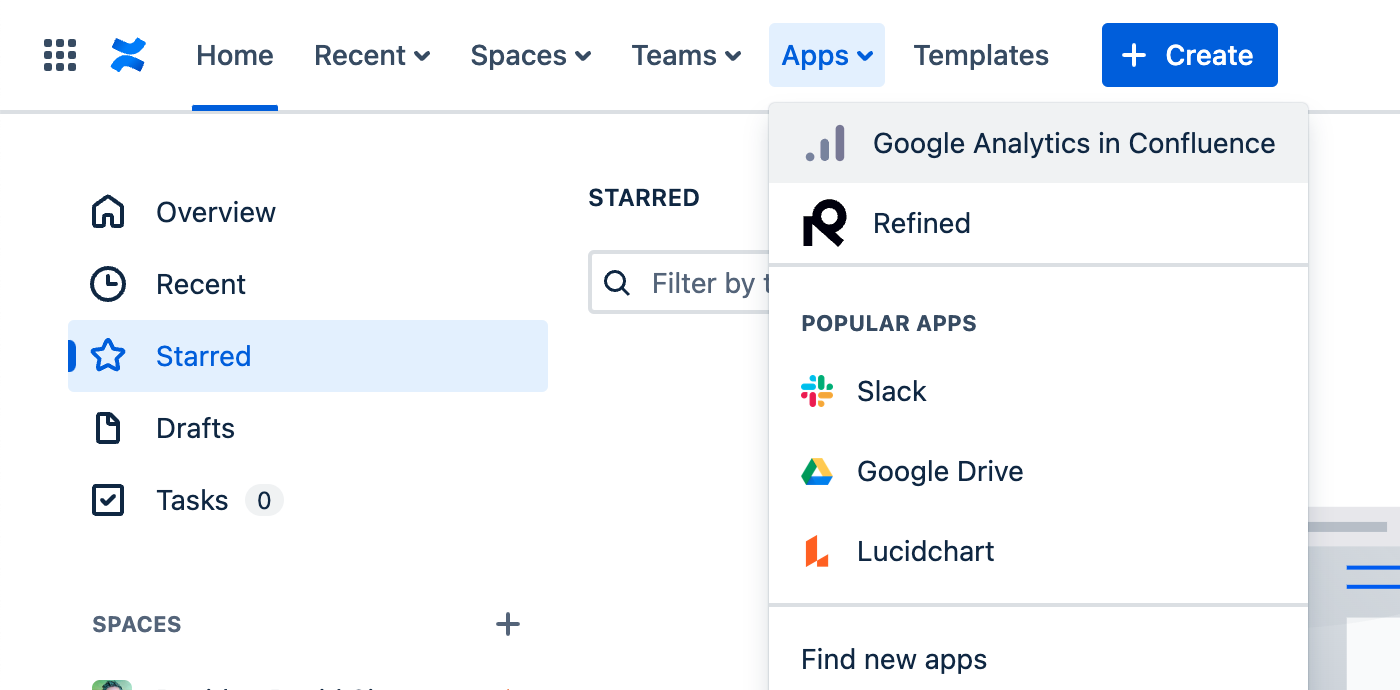Select the Refined app entry
Image resolution: width=1400 pixels, height=690 pixels.
coord(921,223)
